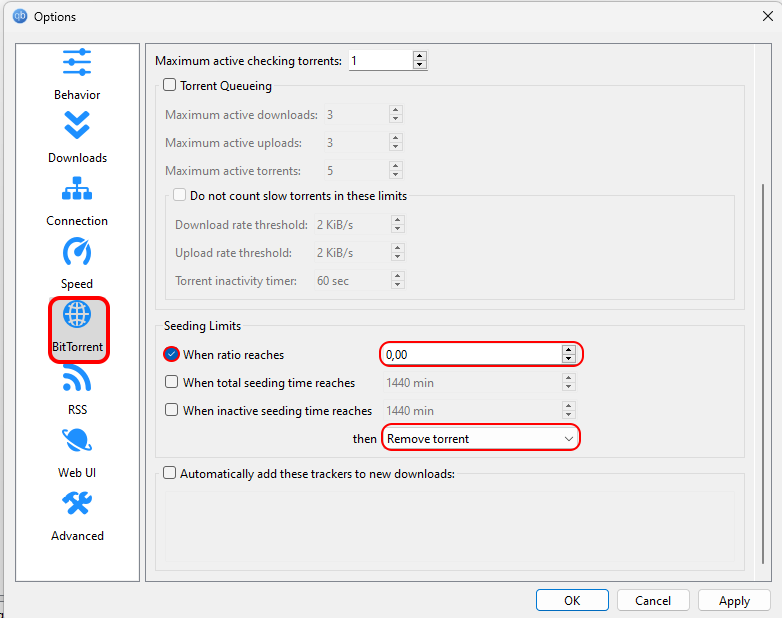Open the Remove torrent action dropdown
Screen dimensions: 782x618
pos(481,438)
